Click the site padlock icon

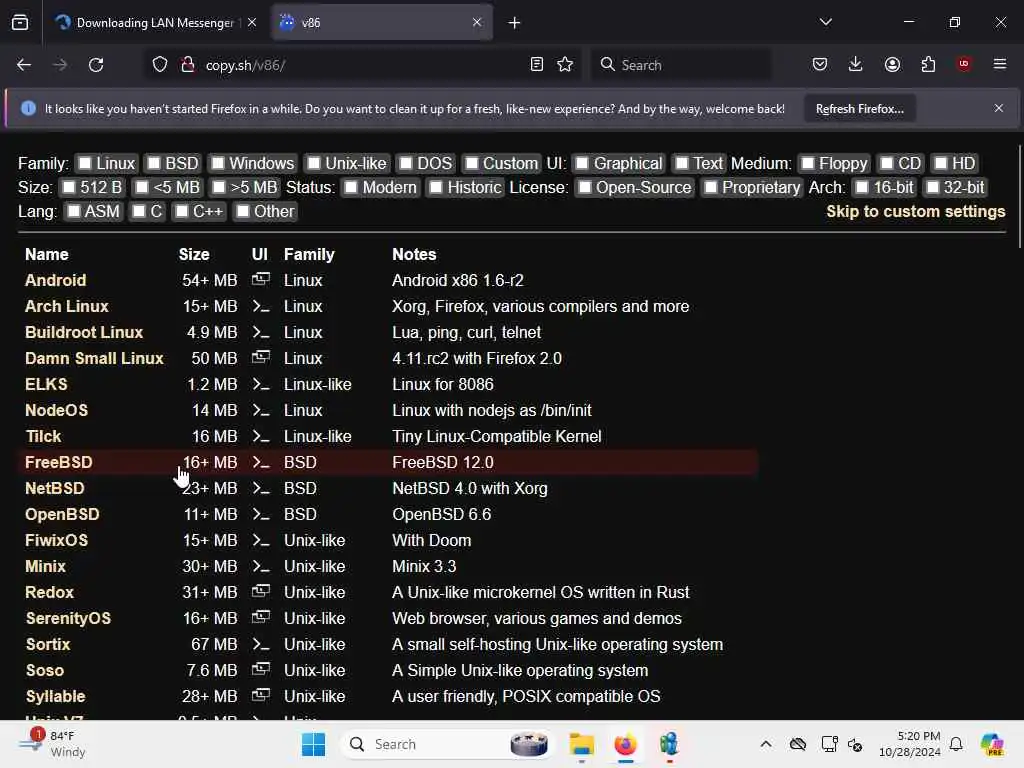(188, 65)
